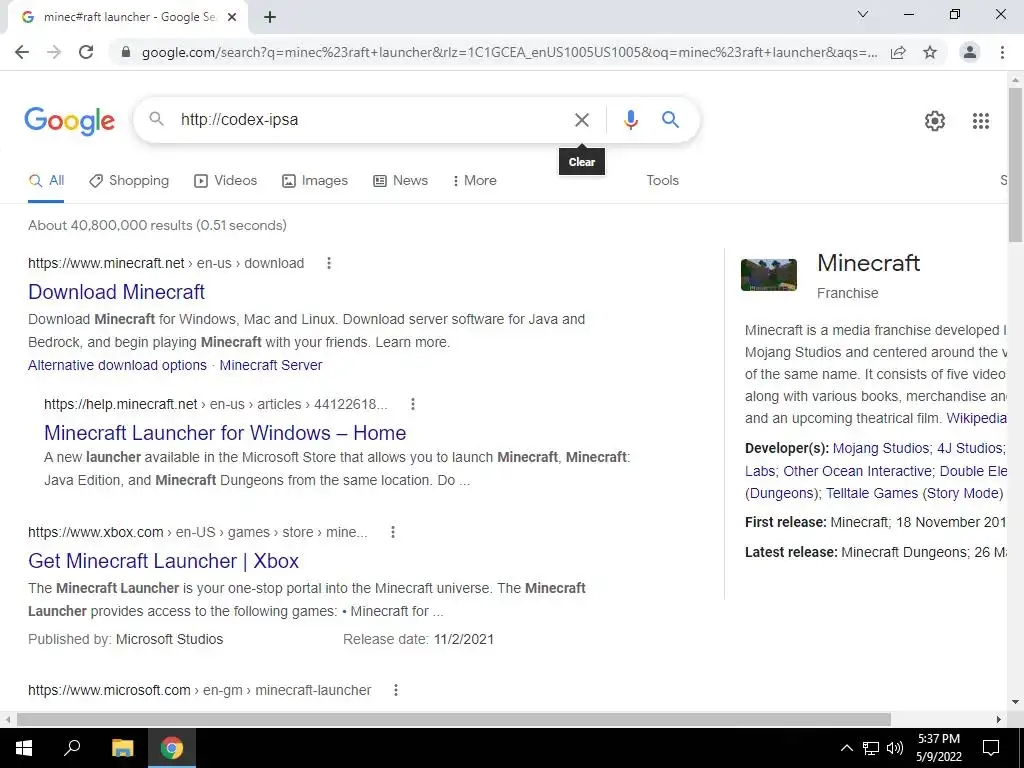This screenshot has width=1024, height=768.
Task: Open the Wikipedia link in knowledge panel
Action: [x=976, y=419]
